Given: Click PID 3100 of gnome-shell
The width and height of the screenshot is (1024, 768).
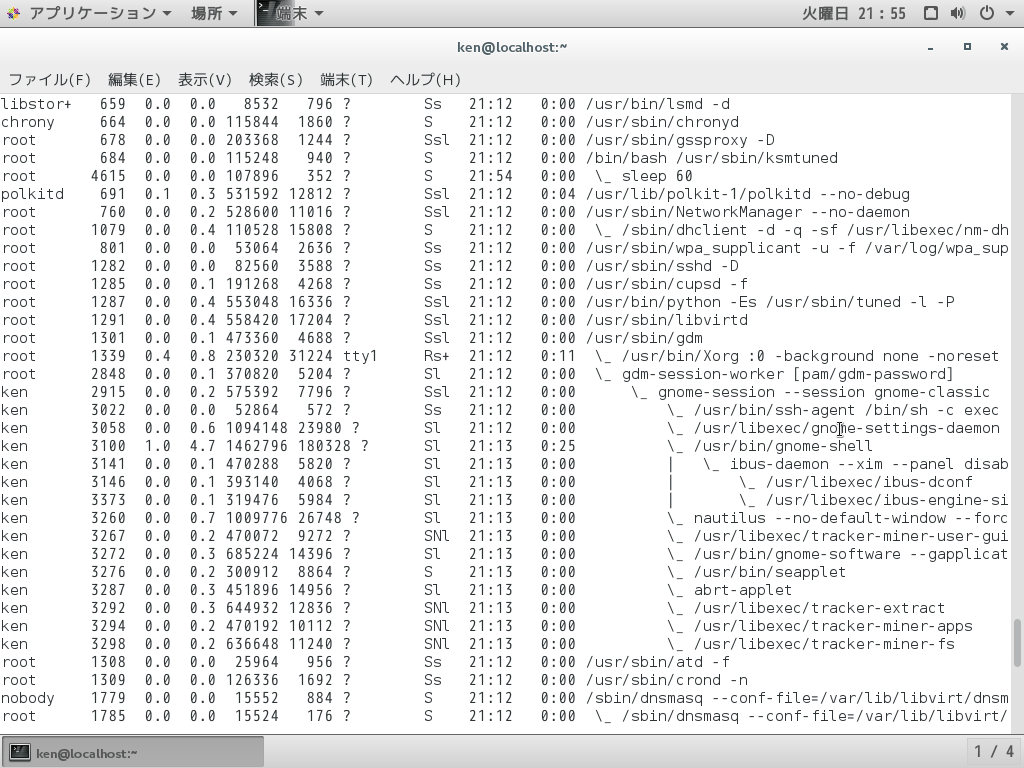Looking at the screenshot, I should [108, 446].
